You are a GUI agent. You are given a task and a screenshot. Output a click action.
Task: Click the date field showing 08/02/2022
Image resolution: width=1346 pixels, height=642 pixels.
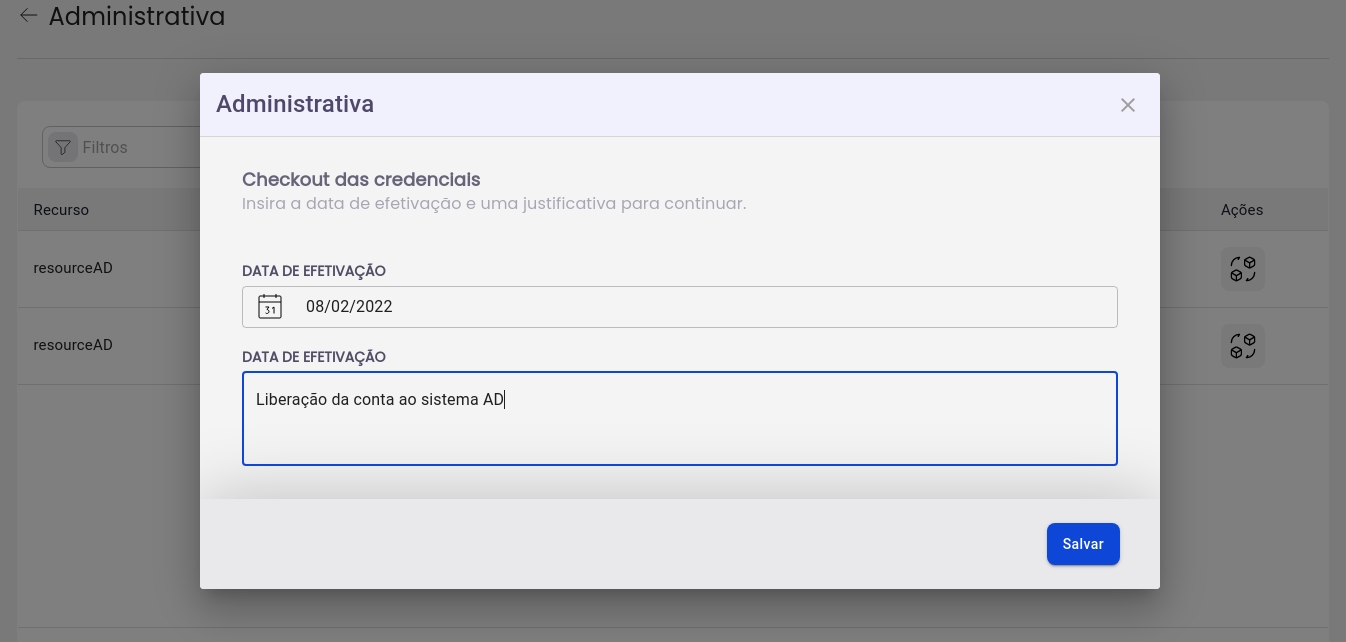point(700,307)
